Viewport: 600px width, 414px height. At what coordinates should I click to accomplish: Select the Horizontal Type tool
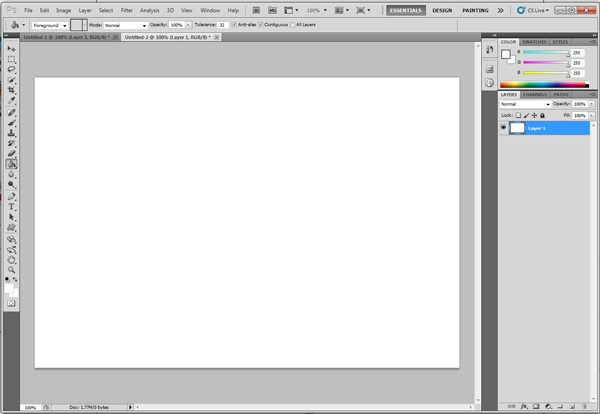(12, 206)
